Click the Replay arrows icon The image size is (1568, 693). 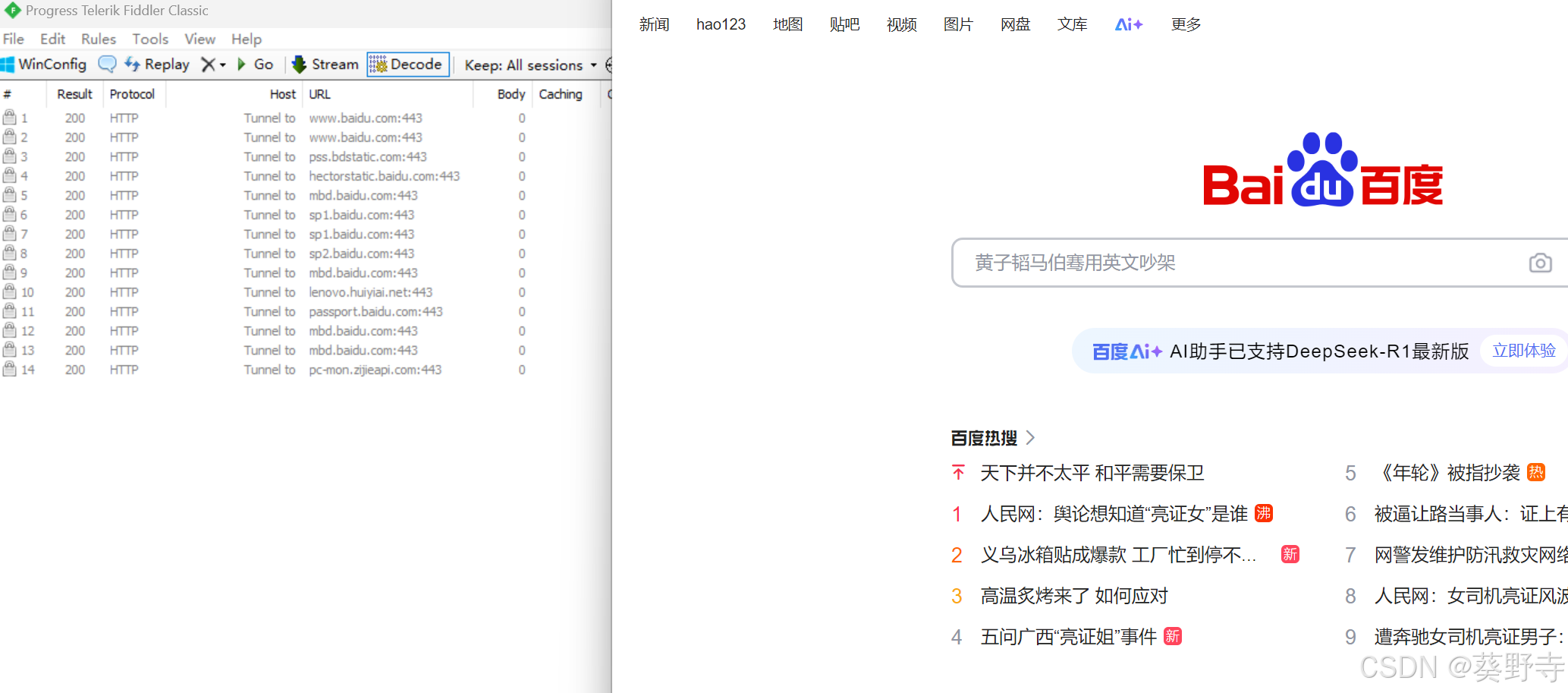tap(132, 65)
